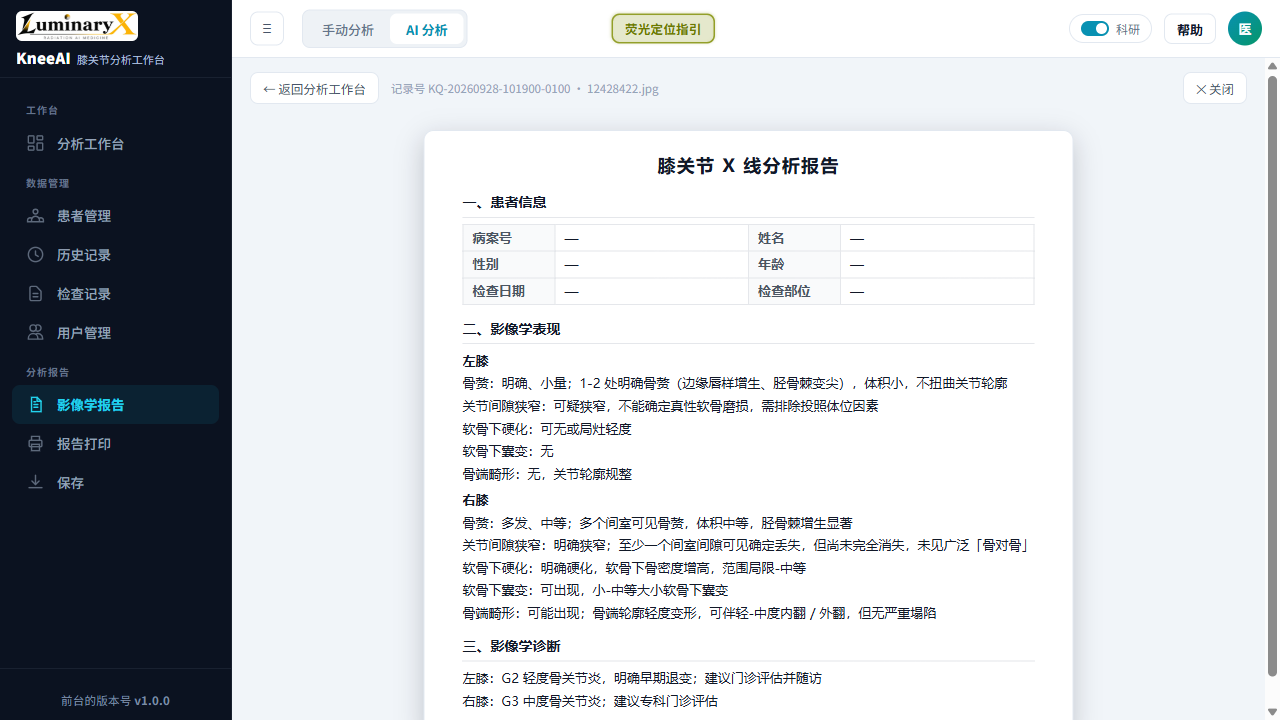Click the 三、影像学诊断 heading
The height and width of the screenshot is (720, 1280).
click(x=511, y=646)
